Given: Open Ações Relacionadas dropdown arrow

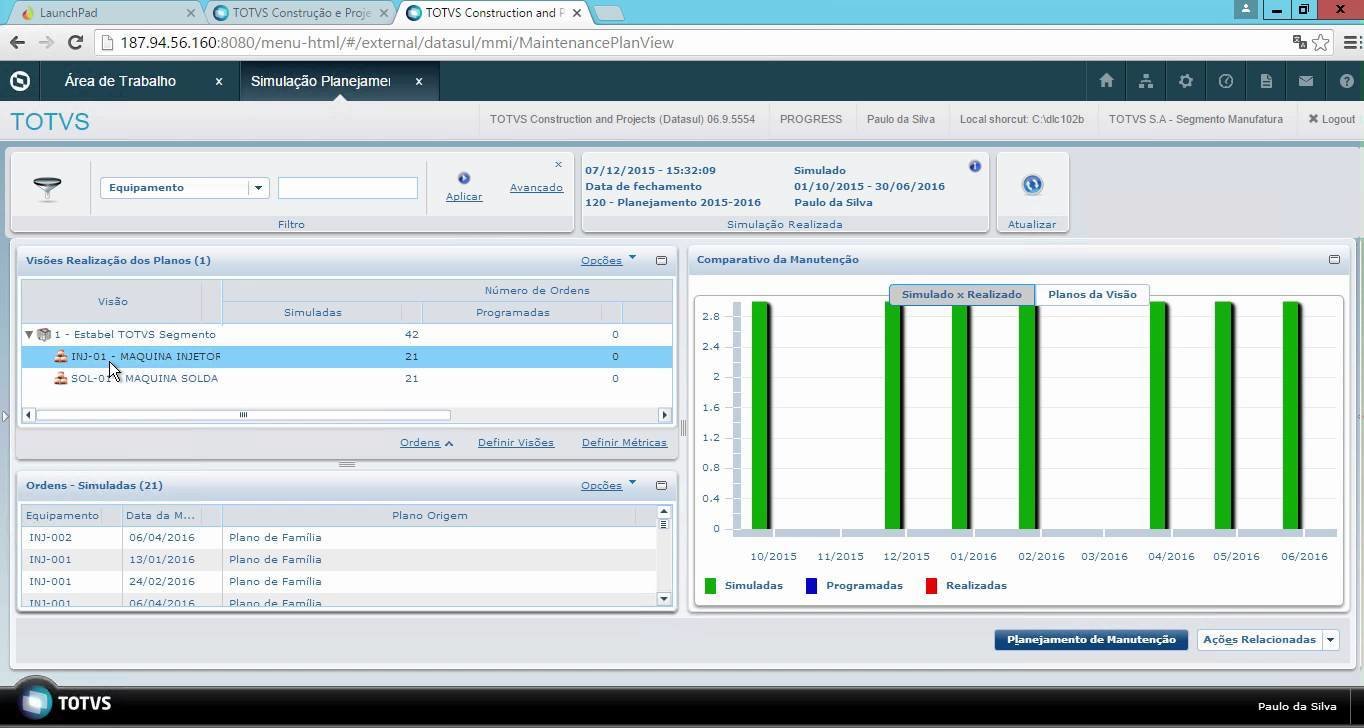Looking at the screenshot, I should [1330, 640].
